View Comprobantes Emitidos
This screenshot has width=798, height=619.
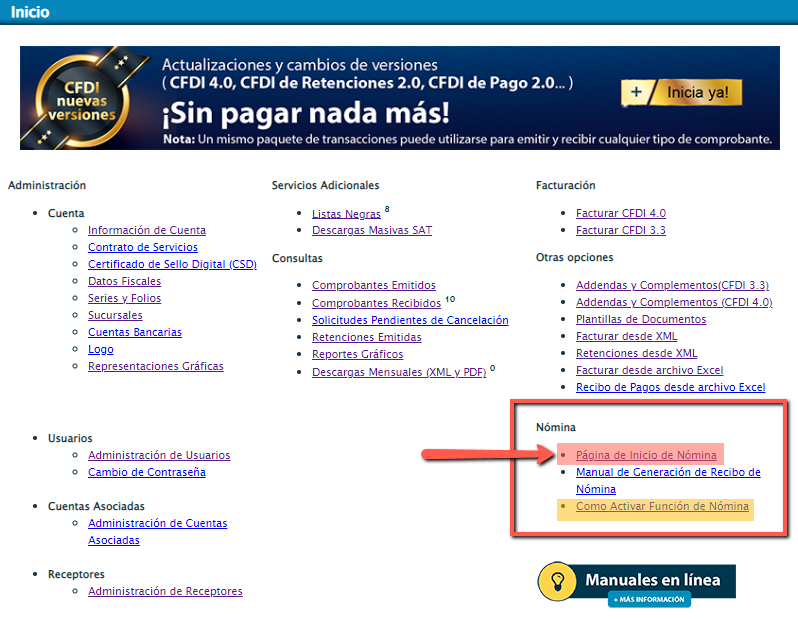[x=374, y=285]
